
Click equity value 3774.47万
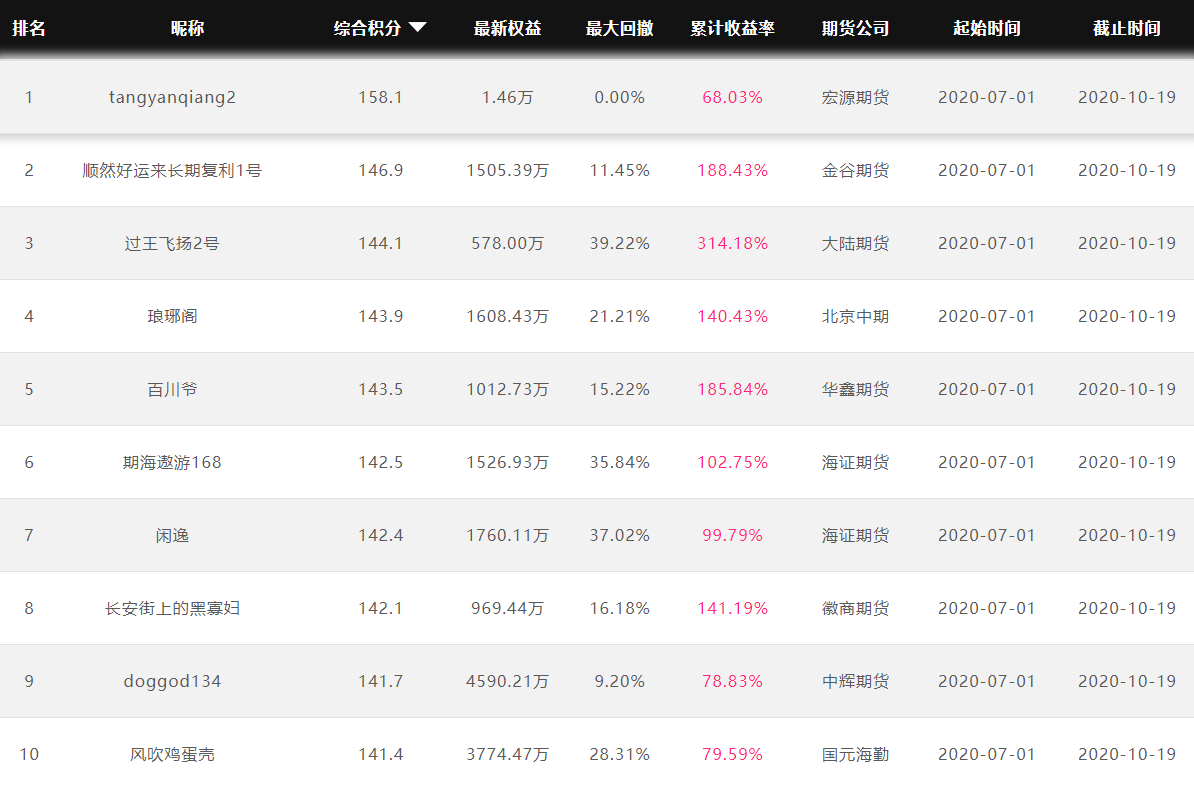[x=507, y=754]
